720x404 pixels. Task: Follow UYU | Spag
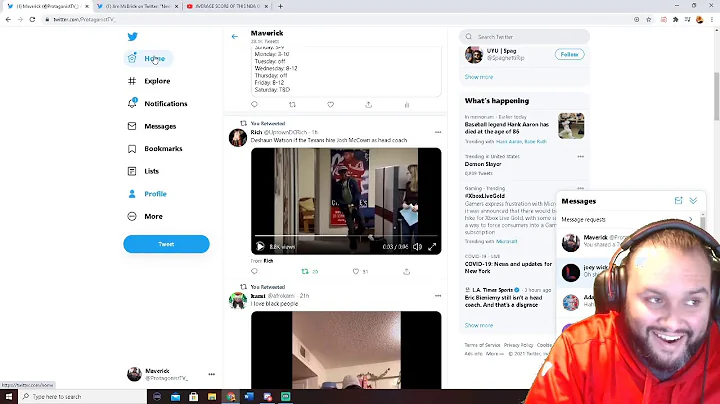coord(569,54)
